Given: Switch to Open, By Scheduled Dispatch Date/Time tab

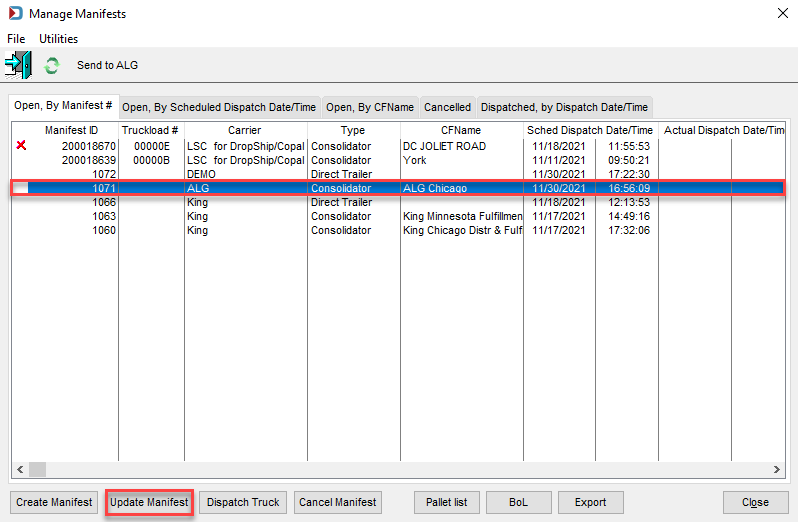Looking at the screenshot, I should [x=219, y=107].
